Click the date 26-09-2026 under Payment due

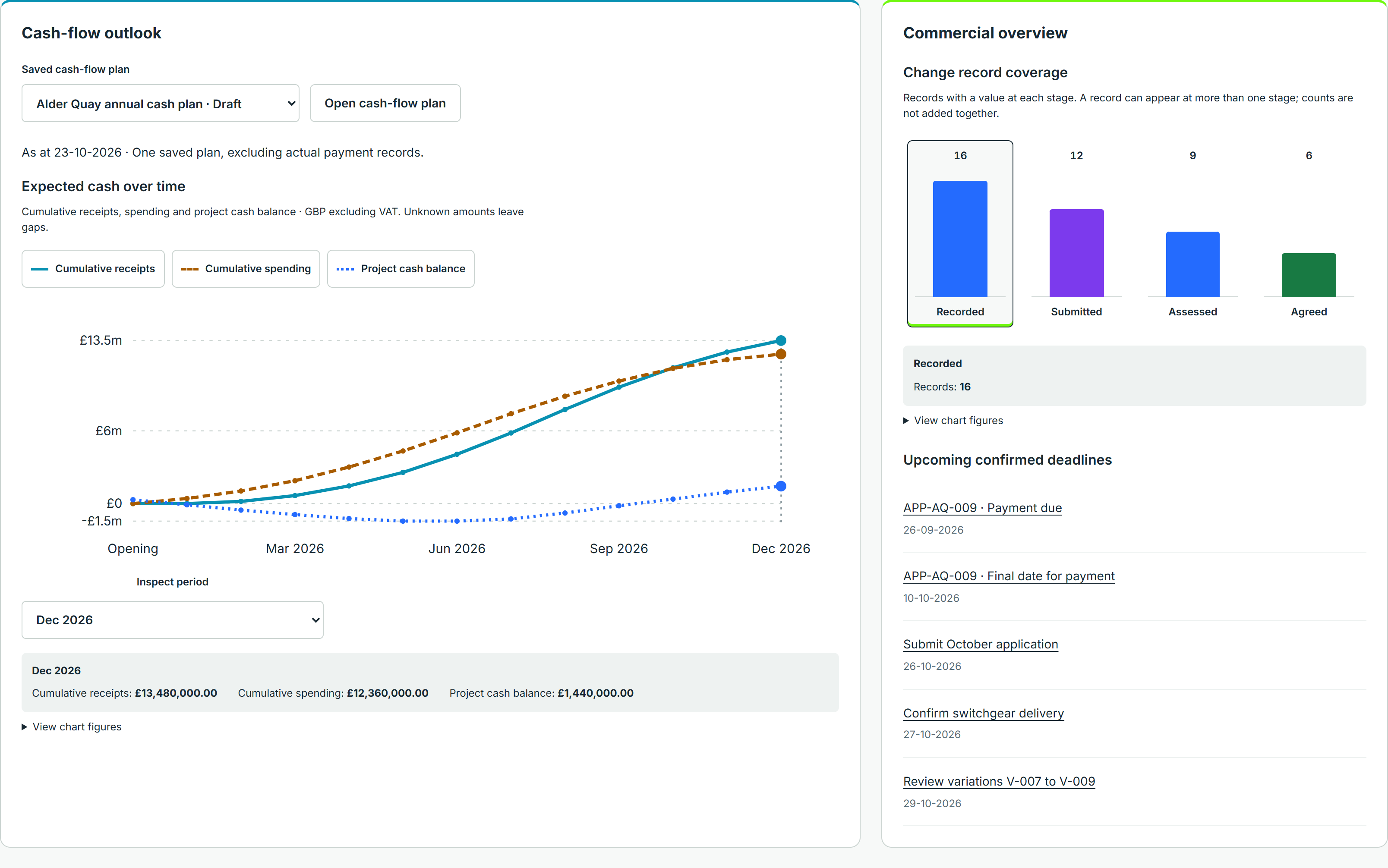click(x=933, y=530)
